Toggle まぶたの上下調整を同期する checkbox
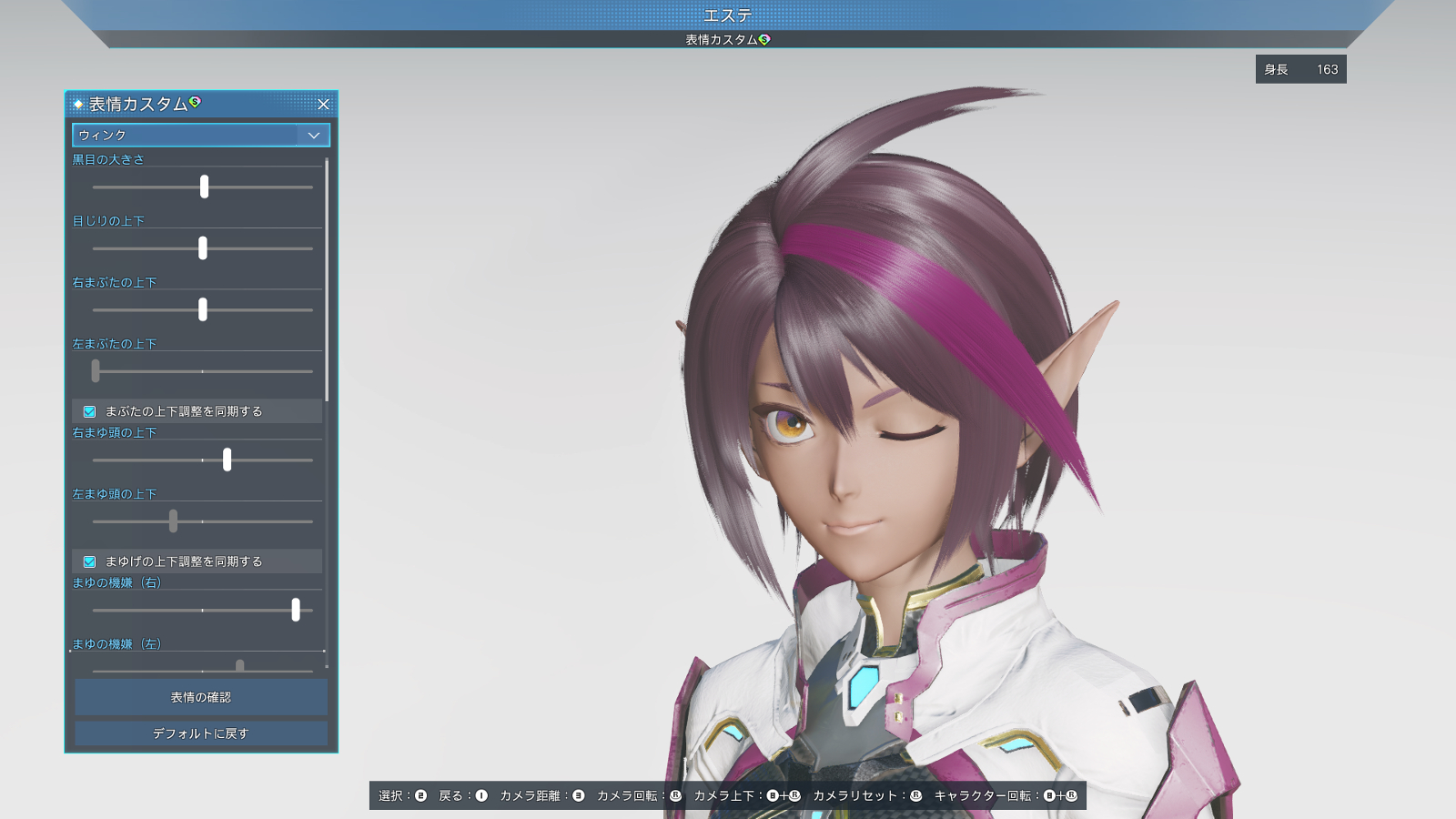This screenshot has height=819, width=1456. coord(89,411)
